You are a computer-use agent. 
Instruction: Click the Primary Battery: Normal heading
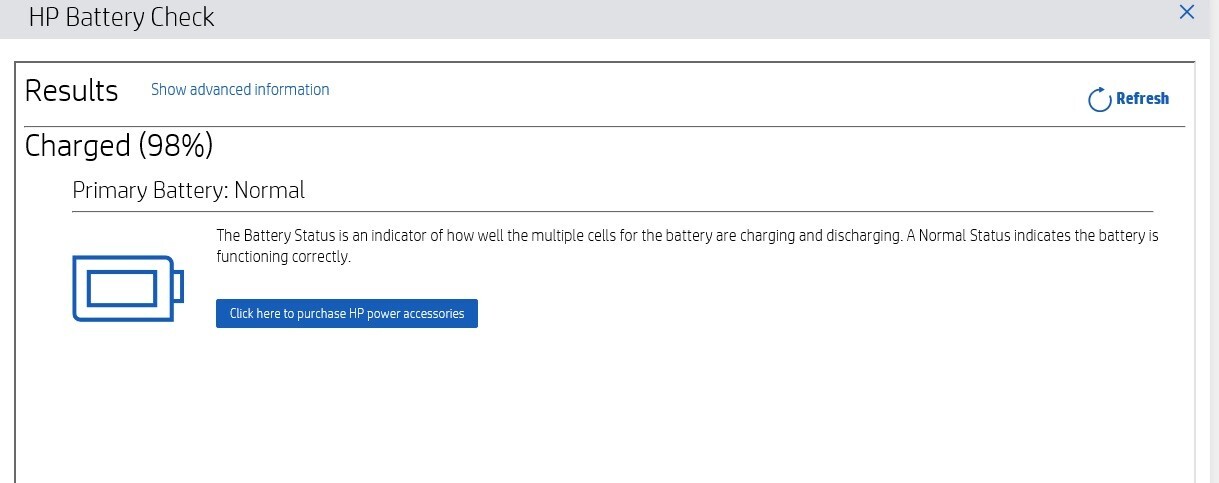coord(189,190)
